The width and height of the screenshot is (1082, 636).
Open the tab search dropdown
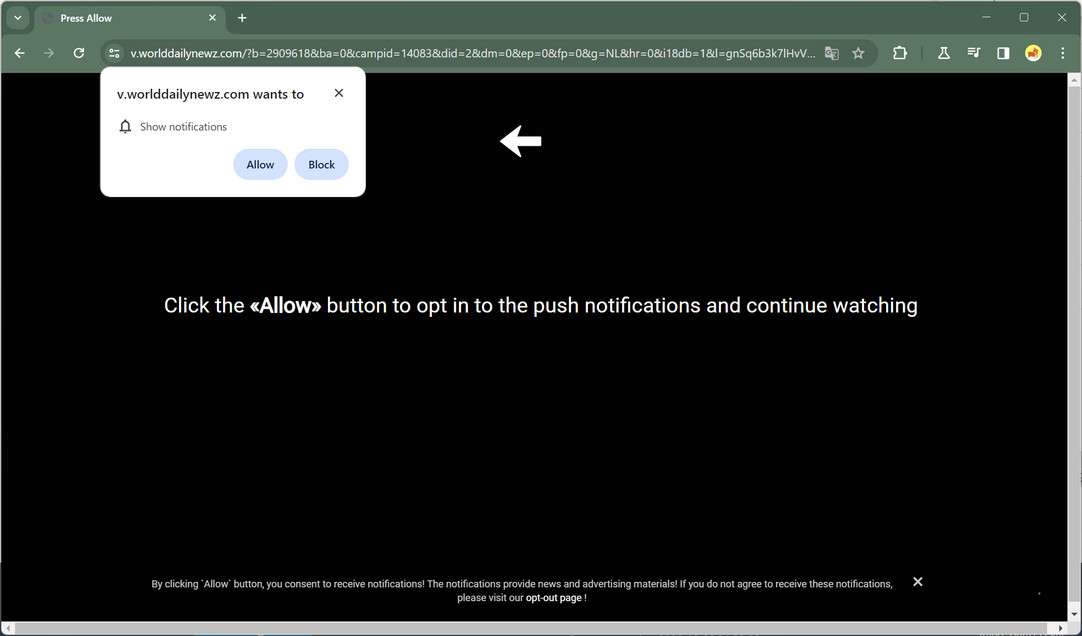pyautogui.click(x=18, y=18)
